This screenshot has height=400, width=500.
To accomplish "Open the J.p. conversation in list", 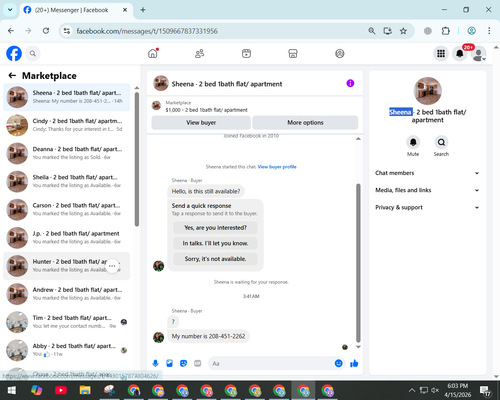I will 67,238.
